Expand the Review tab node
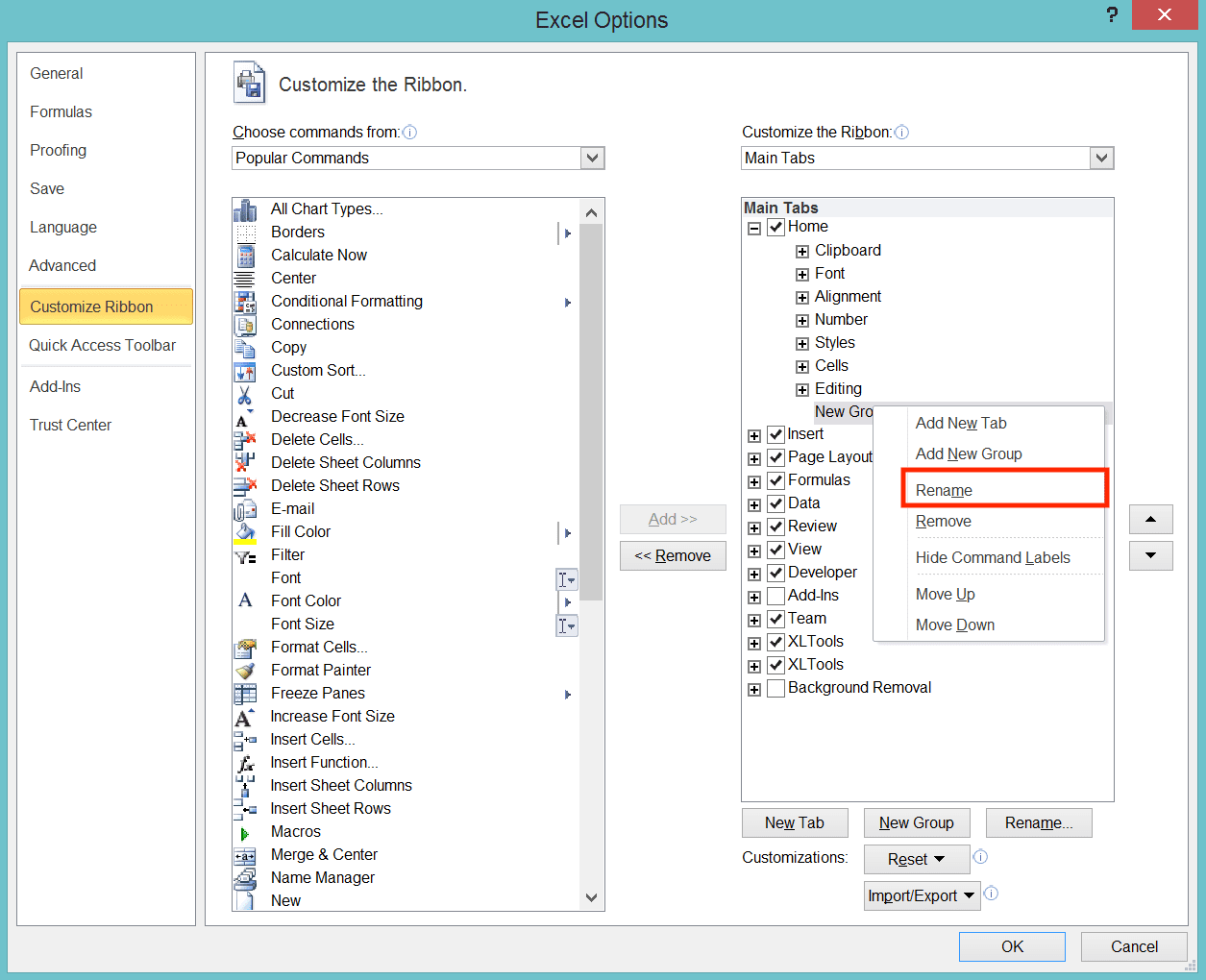The image size is (1206, 980). [754, 528]
